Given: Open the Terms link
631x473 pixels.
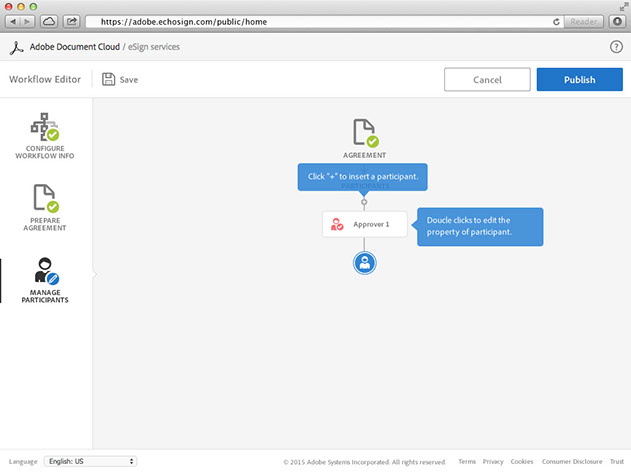Looking at the screenshot, I should [x=467, y=461].
